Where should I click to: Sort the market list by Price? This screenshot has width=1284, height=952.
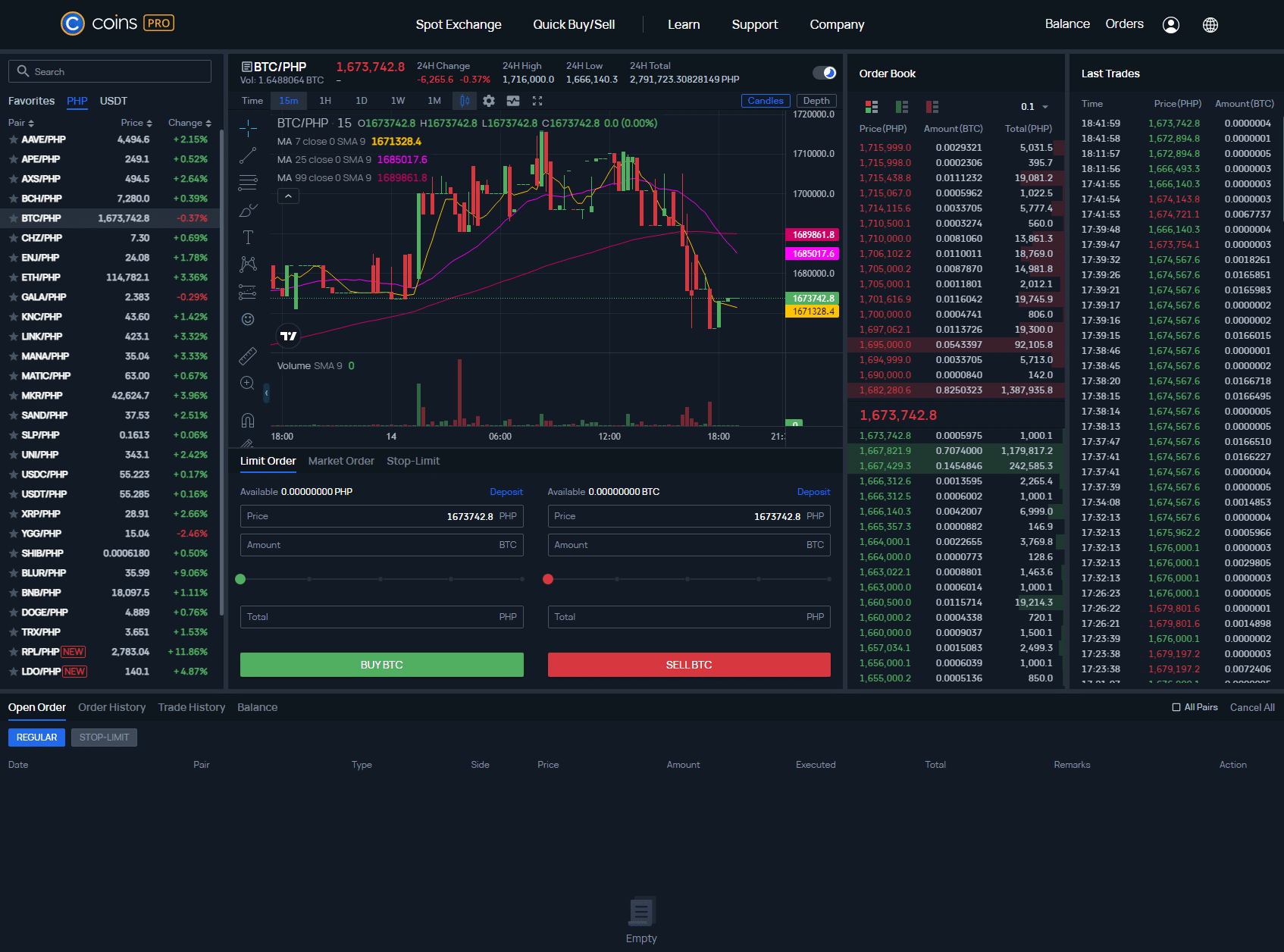pos(136,123)
